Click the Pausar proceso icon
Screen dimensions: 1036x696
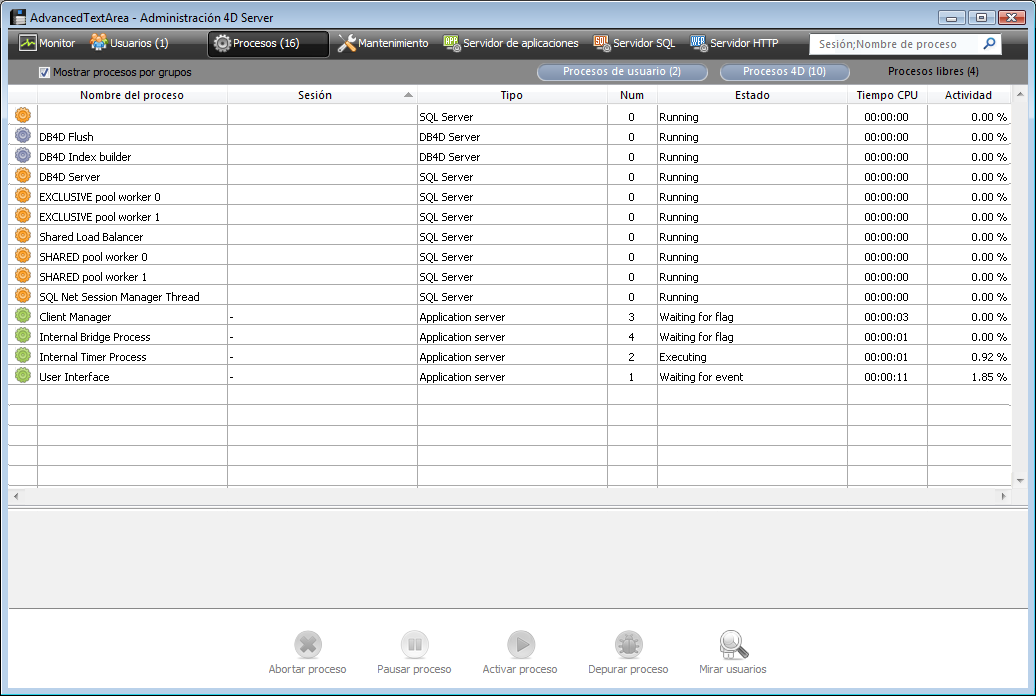(414, 645)
